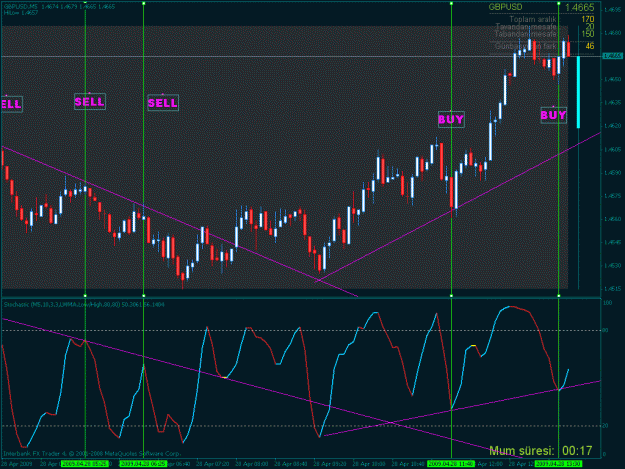Click the BUY label on the 11:40 line
Viewport: 625px width, 469px height.
click(451, 119)
